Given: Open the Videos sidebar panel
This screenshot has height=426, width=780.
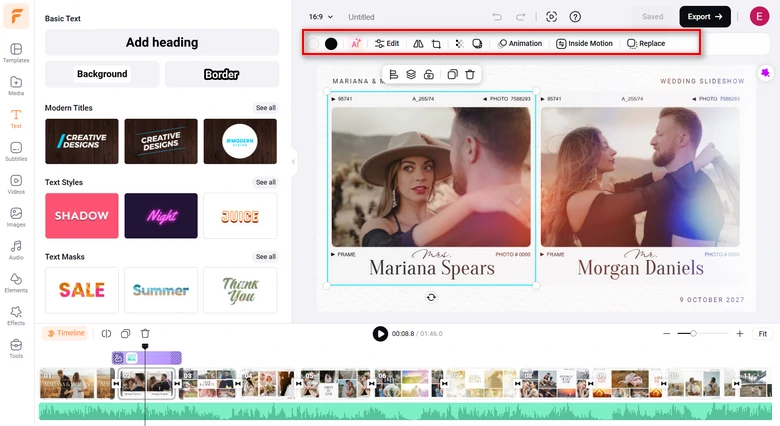Looking at the screenshot, I should point(16,184).
